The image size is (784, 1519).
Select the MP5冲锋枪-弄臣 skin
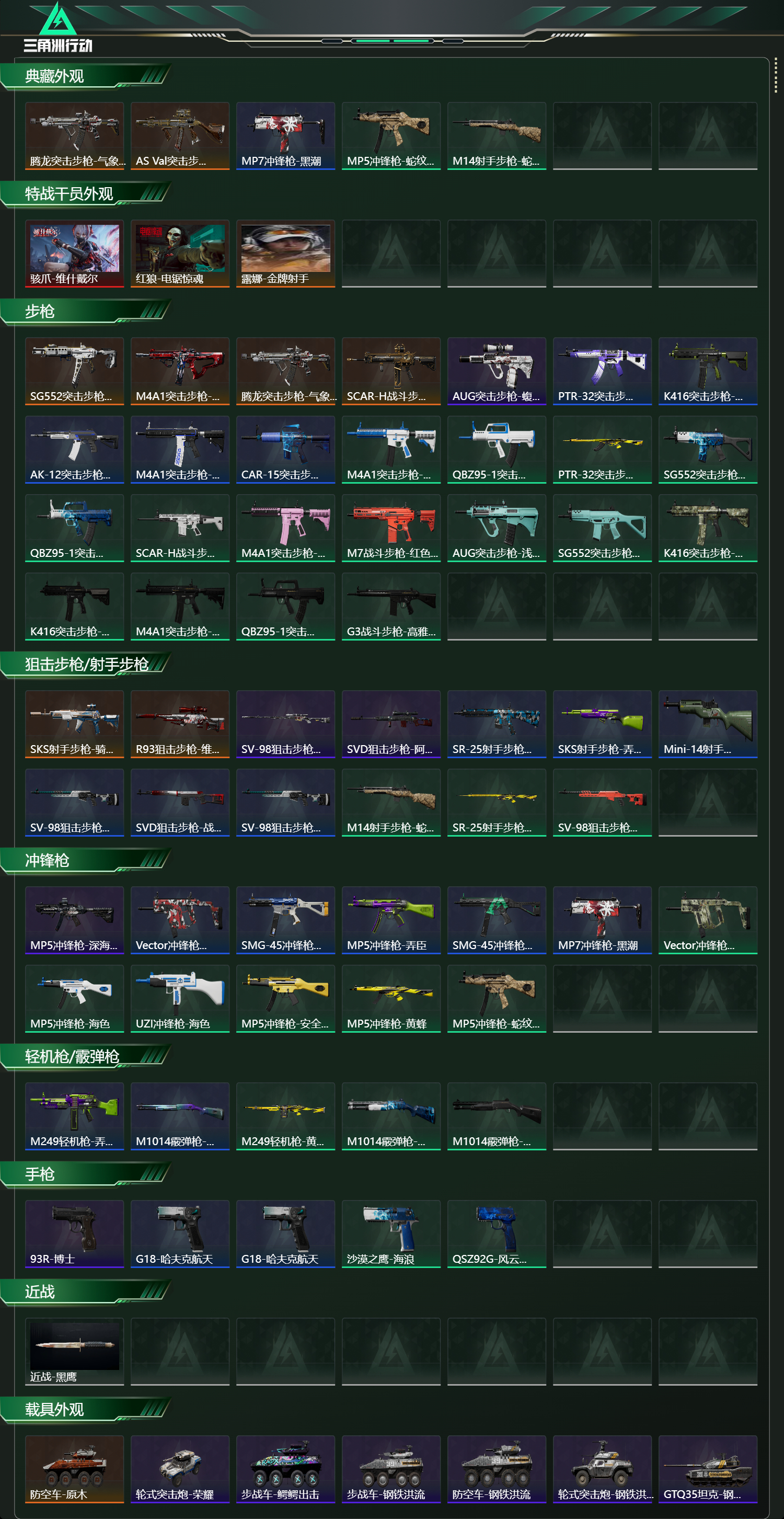[x=391, y=920]
